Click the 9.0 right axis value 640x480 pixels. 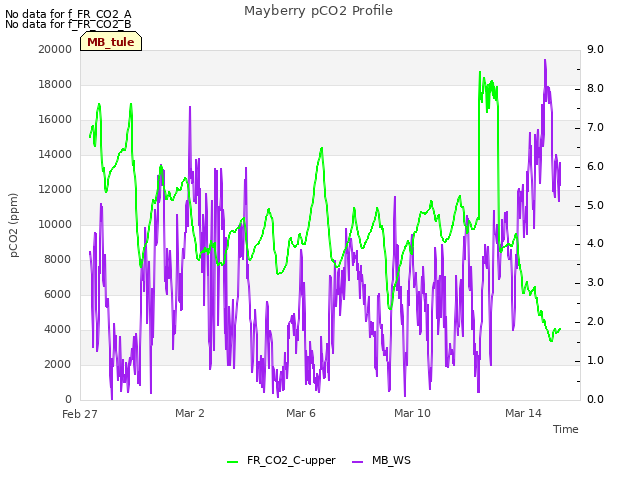click(x=595, y=49)
